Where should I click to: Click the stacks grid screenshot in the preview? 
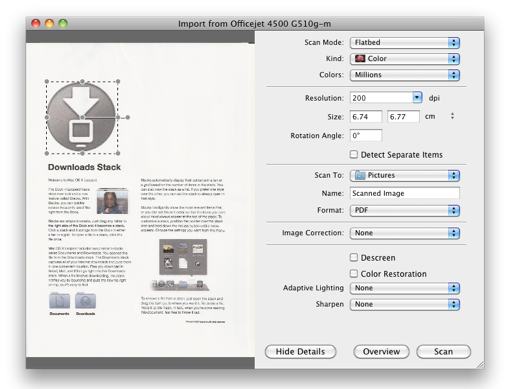pos(183,257)
